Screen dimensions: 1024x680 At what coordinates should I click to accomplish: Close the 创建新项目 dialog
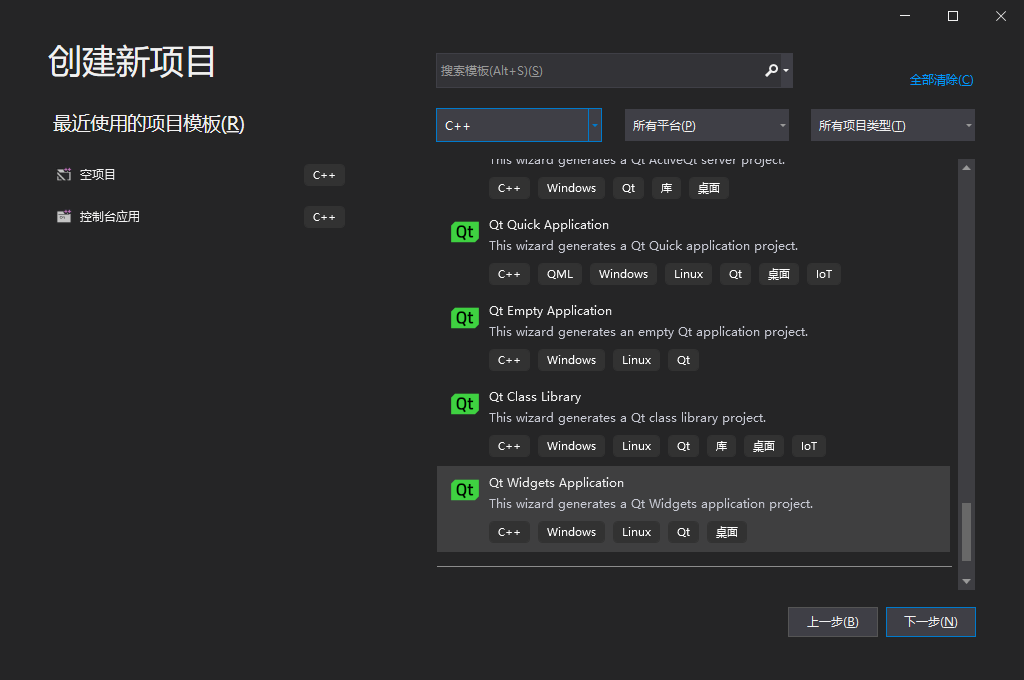1000,16
